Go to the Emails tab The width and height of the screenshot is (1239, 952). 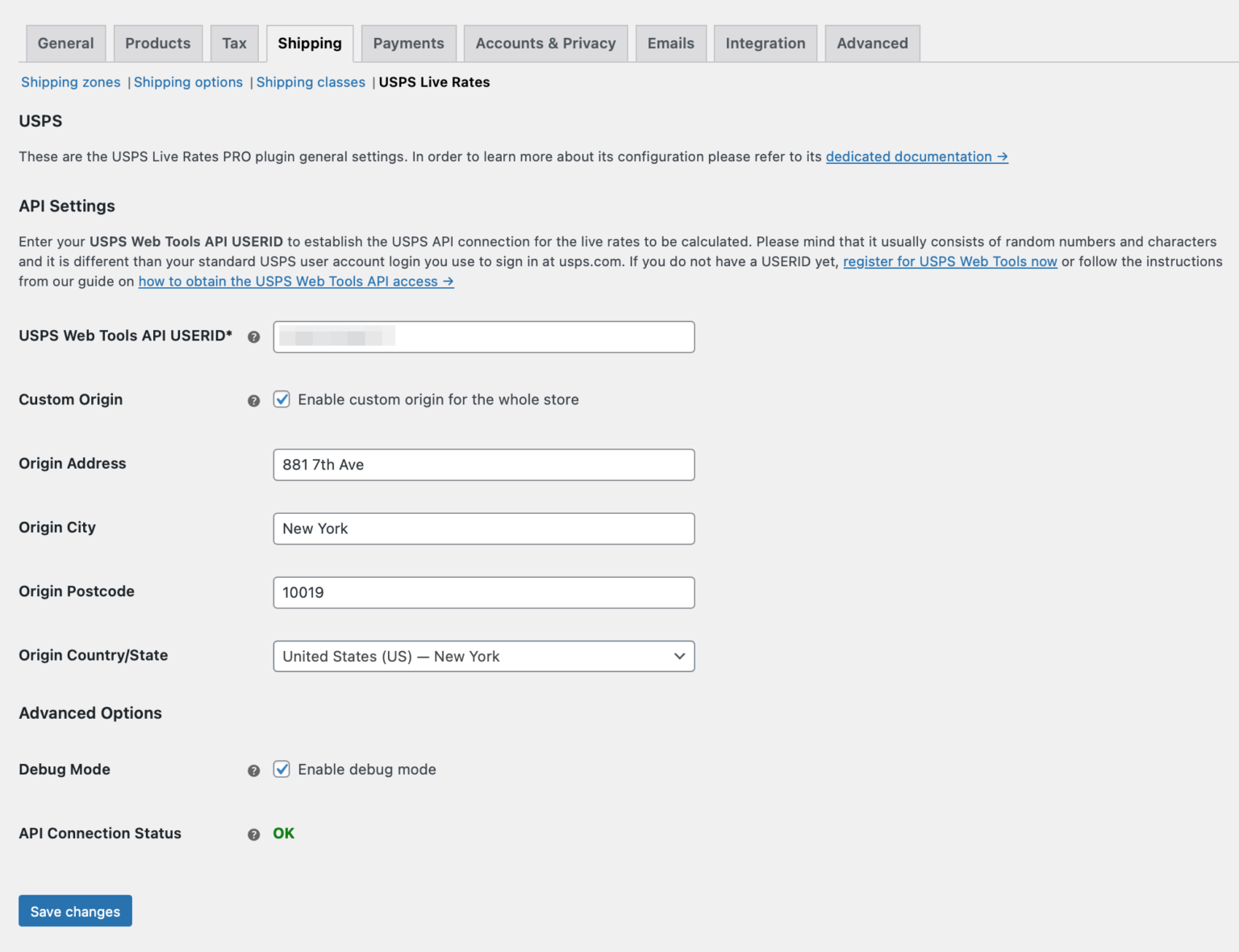click(670, 43)
